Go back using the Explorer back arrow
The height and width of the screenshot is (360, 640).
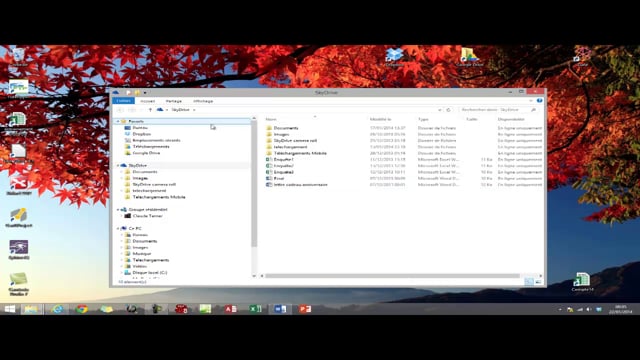pyautogui.click(x=120, y=110)
